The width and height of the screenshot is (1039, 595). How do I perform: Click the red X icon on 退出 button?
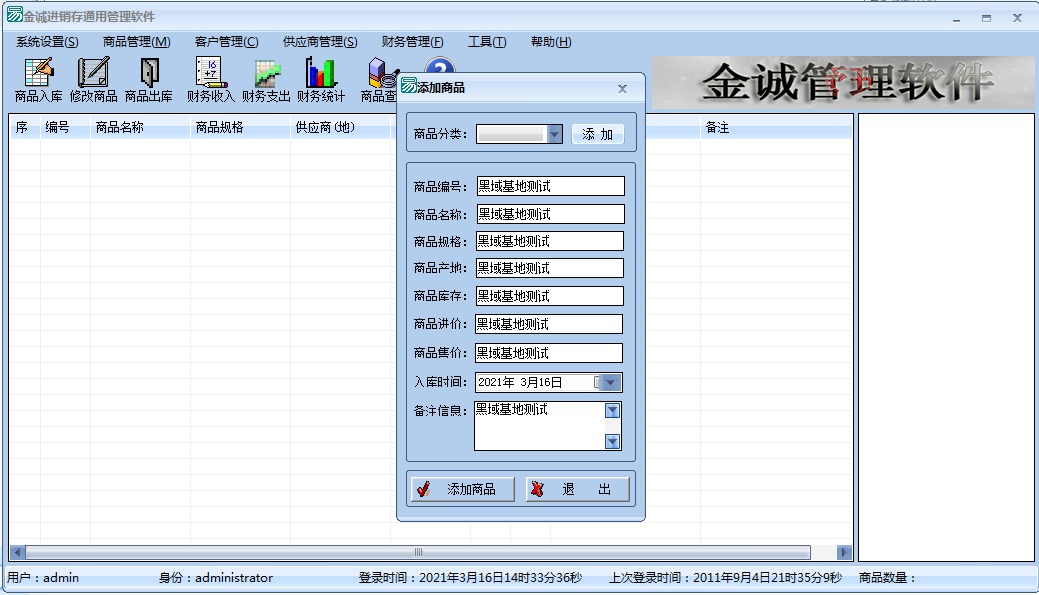tap(537, 489)
